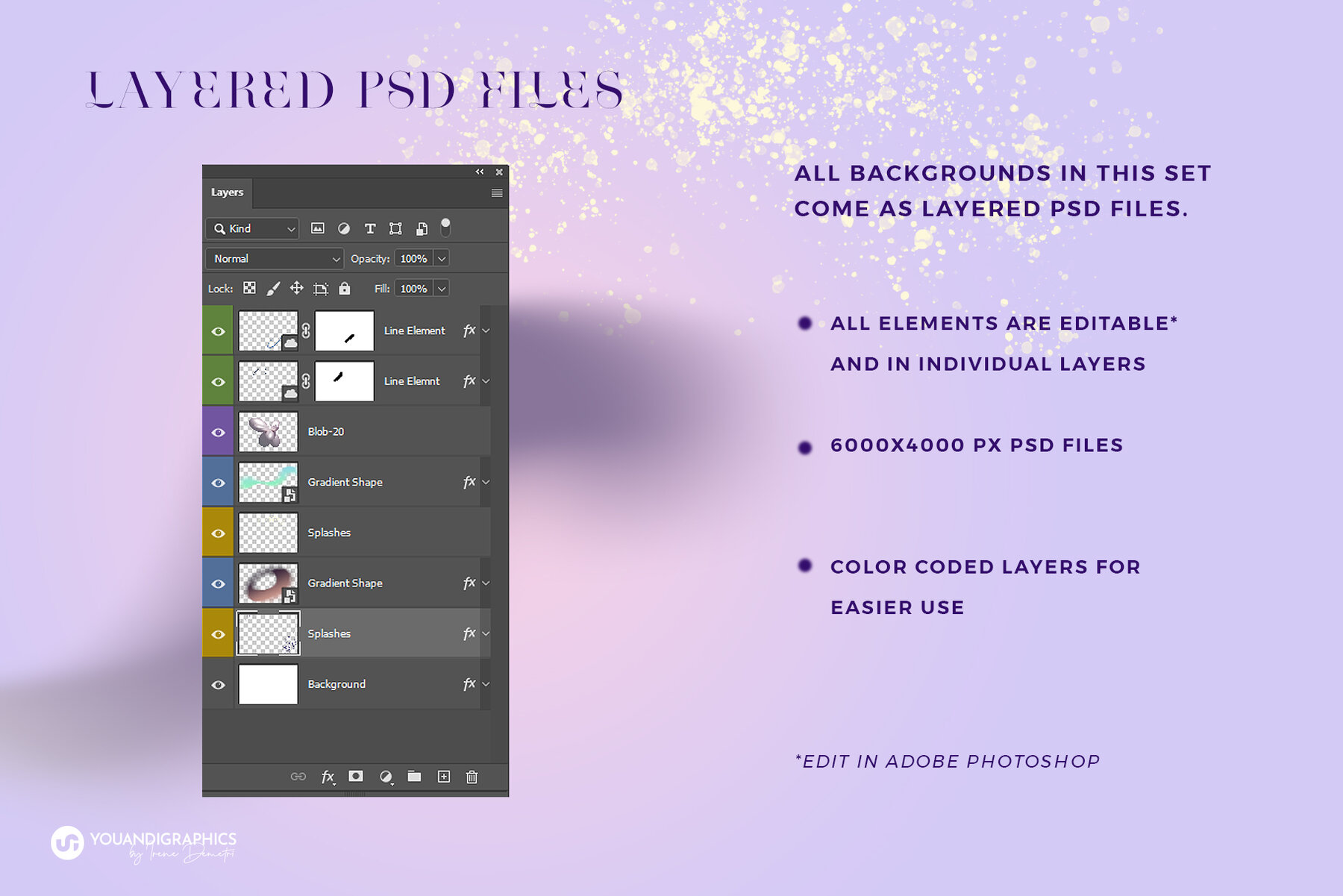Filter layers by type (T) icon
Image resolution: width=1343 pixels, height=896 pixels.
369,229
